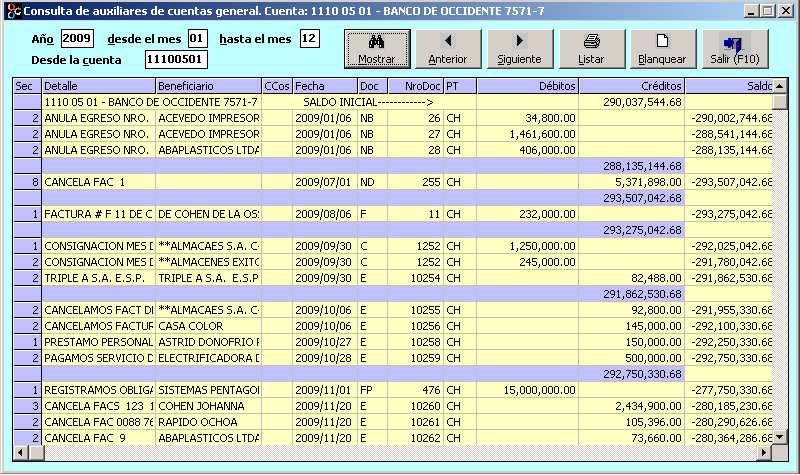Advance with the Siguiente arrow button
The width and height of the screenshot is (800, 475).
click(519, 49)
